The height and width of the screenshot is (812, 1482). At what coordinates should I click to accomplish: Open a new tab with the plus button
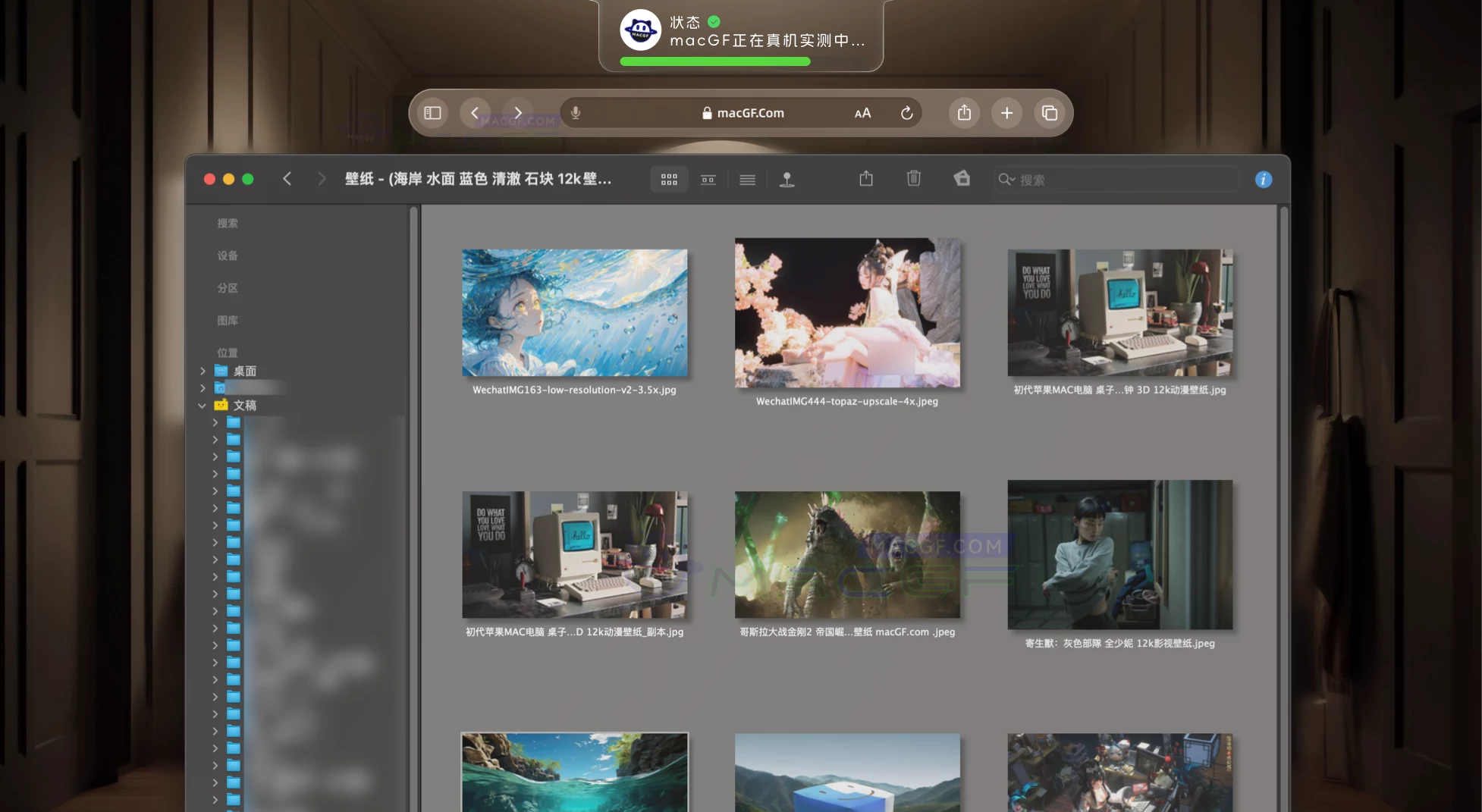(x=1006, y=112)
